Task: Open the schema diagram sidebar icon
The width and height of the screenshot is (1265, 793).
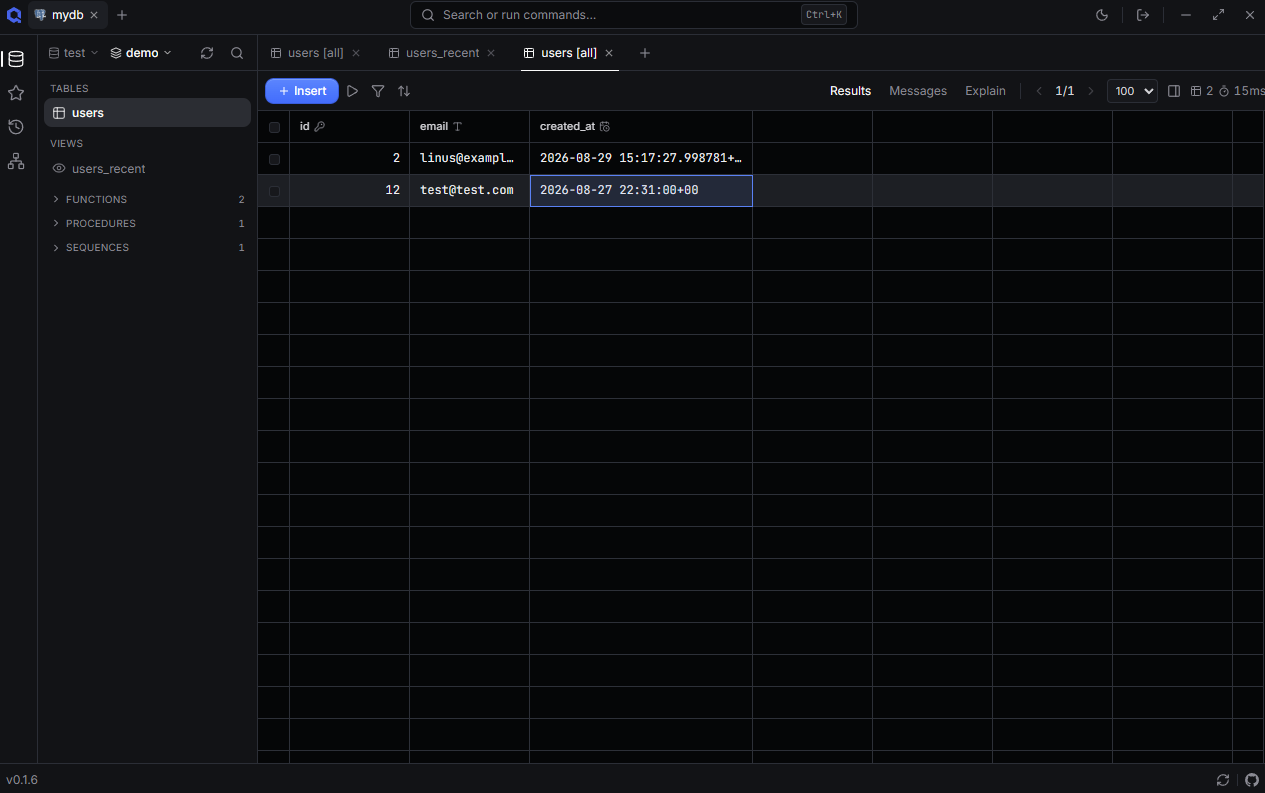Action: (16, 161)
